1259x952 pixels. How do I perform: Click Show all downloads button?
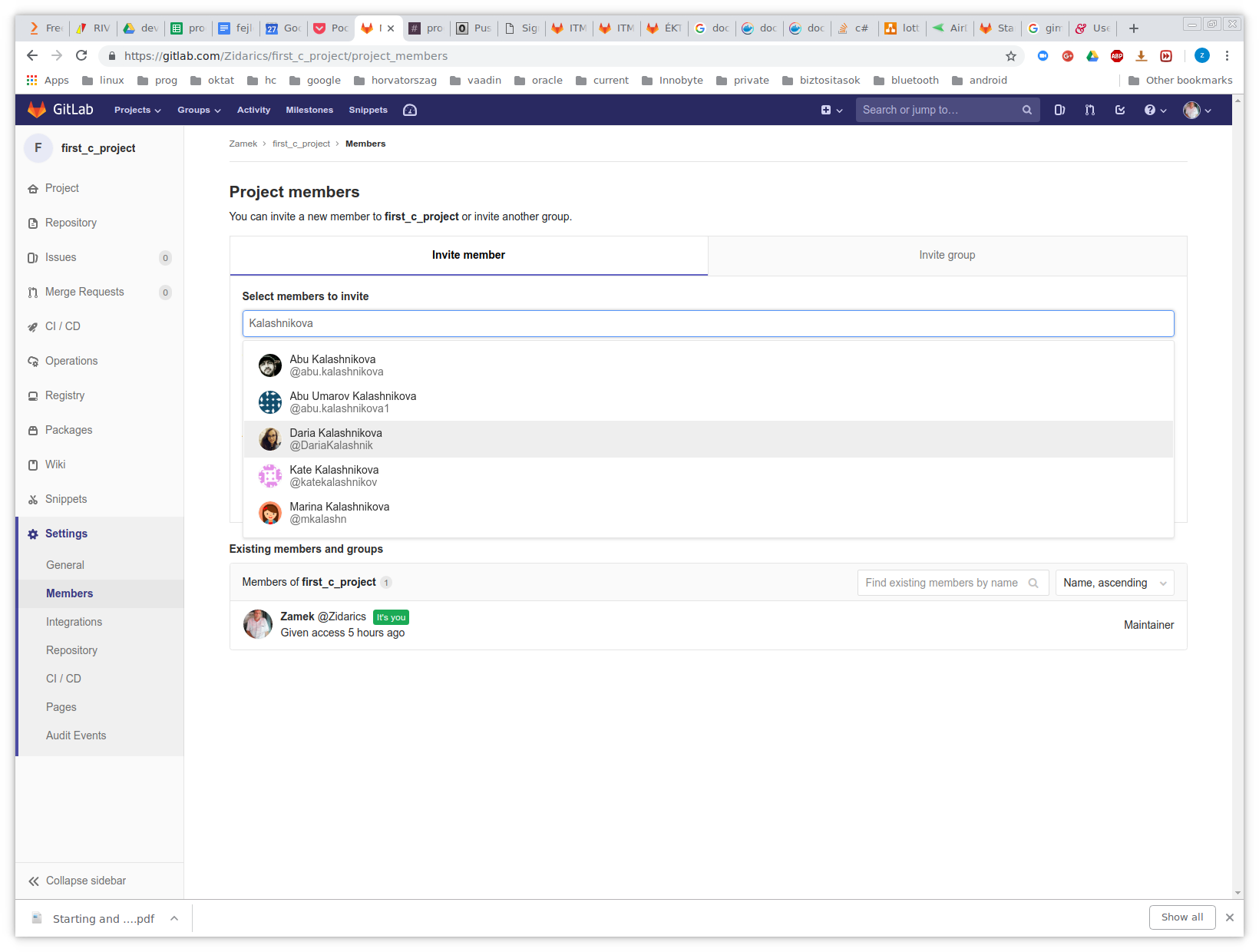click(1181, 917)
